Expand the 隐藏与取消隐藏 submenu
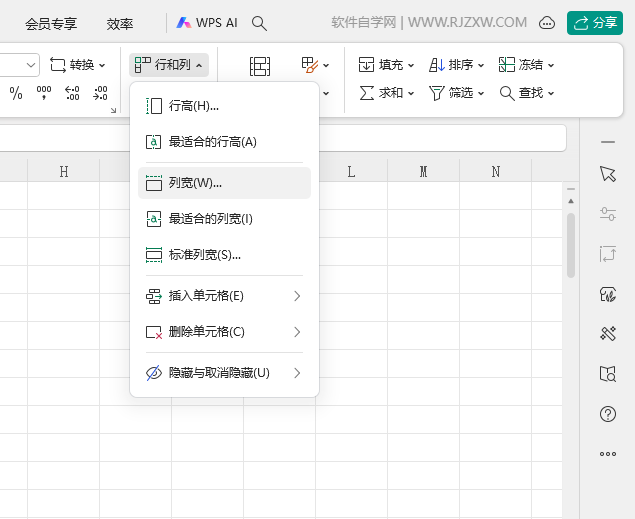Screen dimensions: 635x519 [224, 373]
